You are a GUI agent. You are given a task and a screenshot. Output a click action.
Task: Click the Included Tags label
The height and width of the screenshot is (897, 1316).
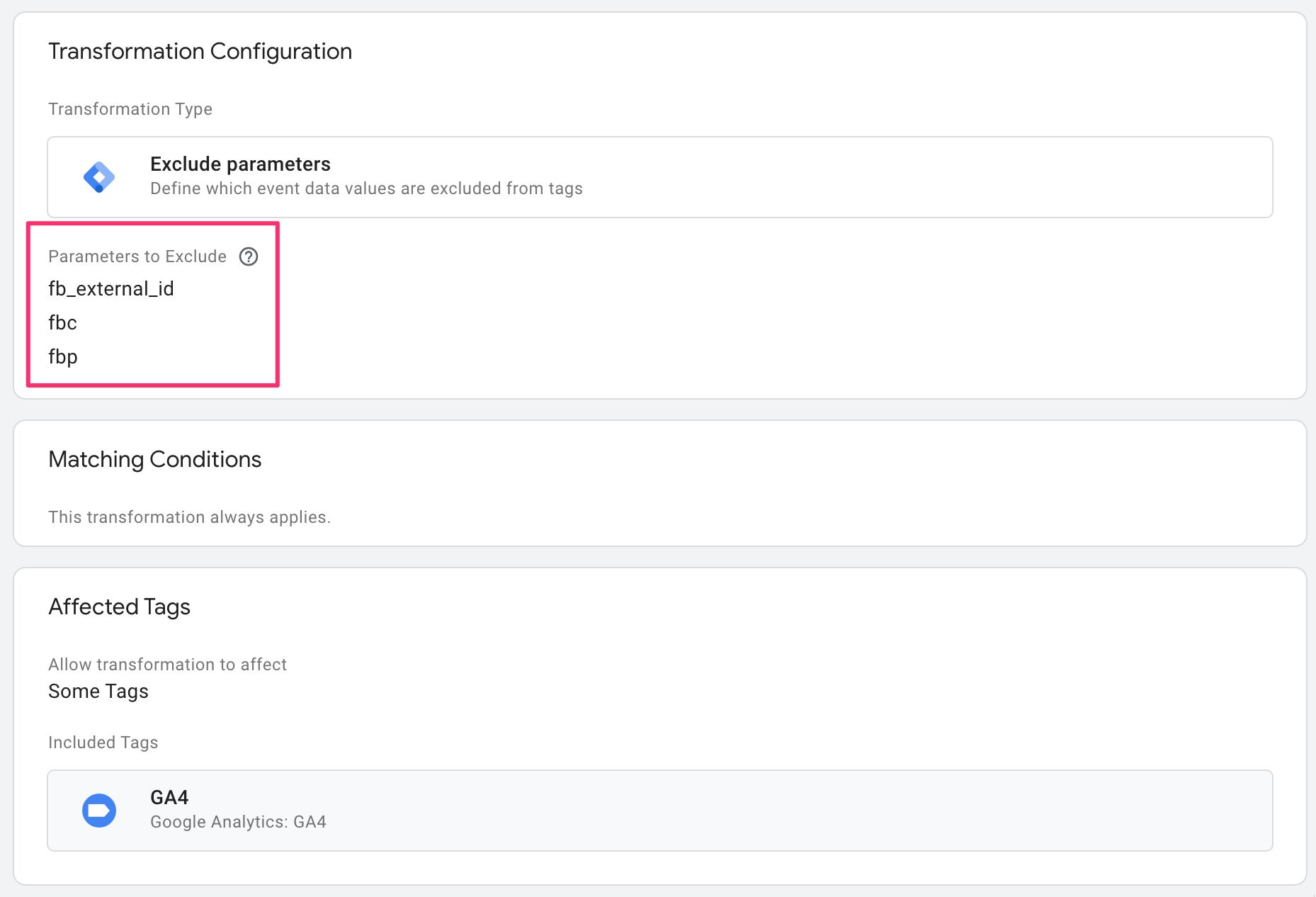tap(103, 743)
